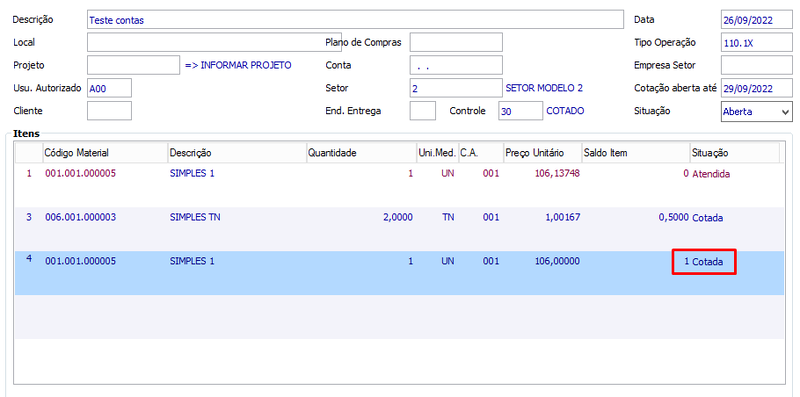Click the Uni.Med. column header
The image size is (800, 397).
pos(437,153)
